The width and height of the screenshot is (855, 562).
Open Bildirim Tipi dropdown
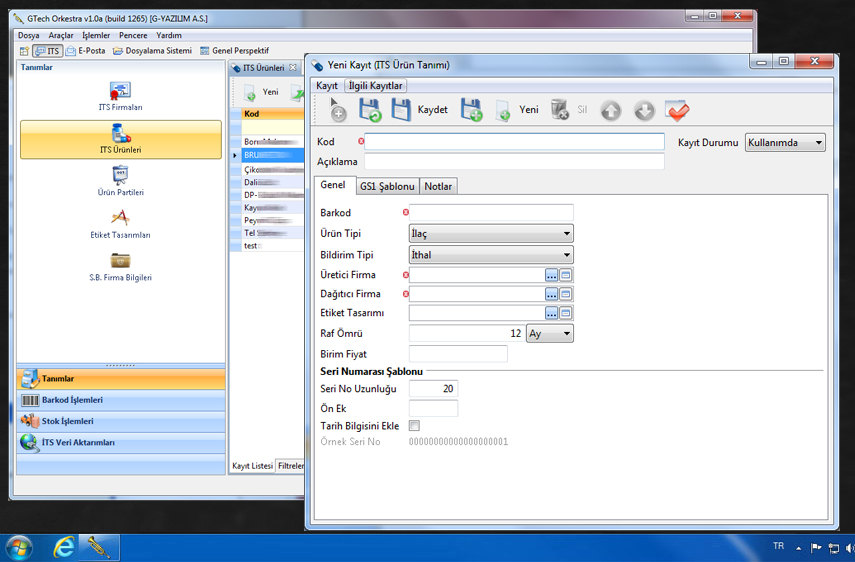(x=491, y=255)
